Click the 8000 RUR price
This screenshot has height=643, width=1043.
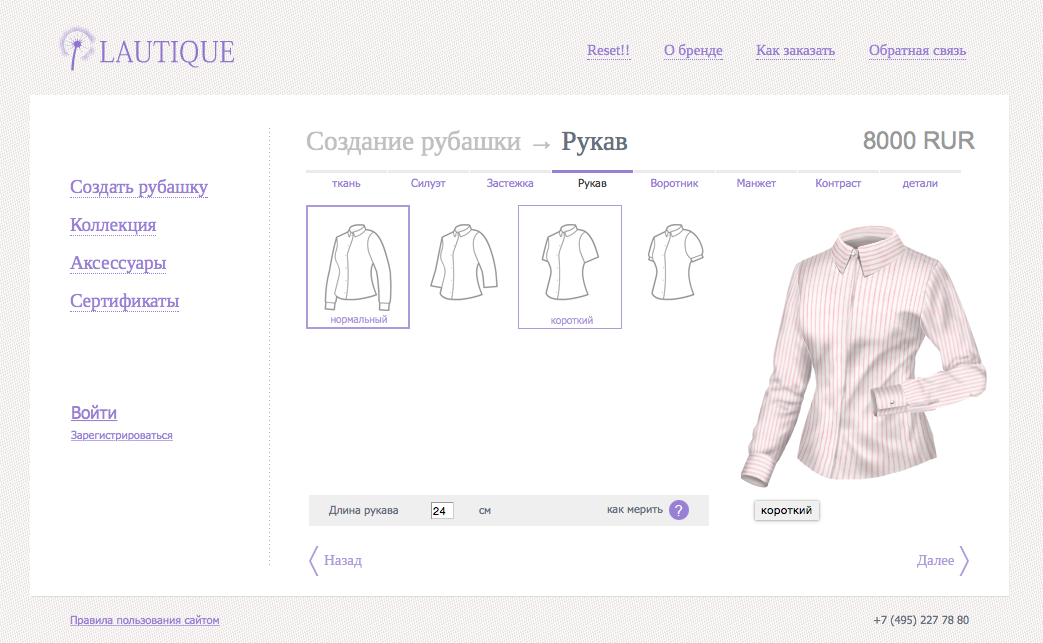(x=919, y=141)
